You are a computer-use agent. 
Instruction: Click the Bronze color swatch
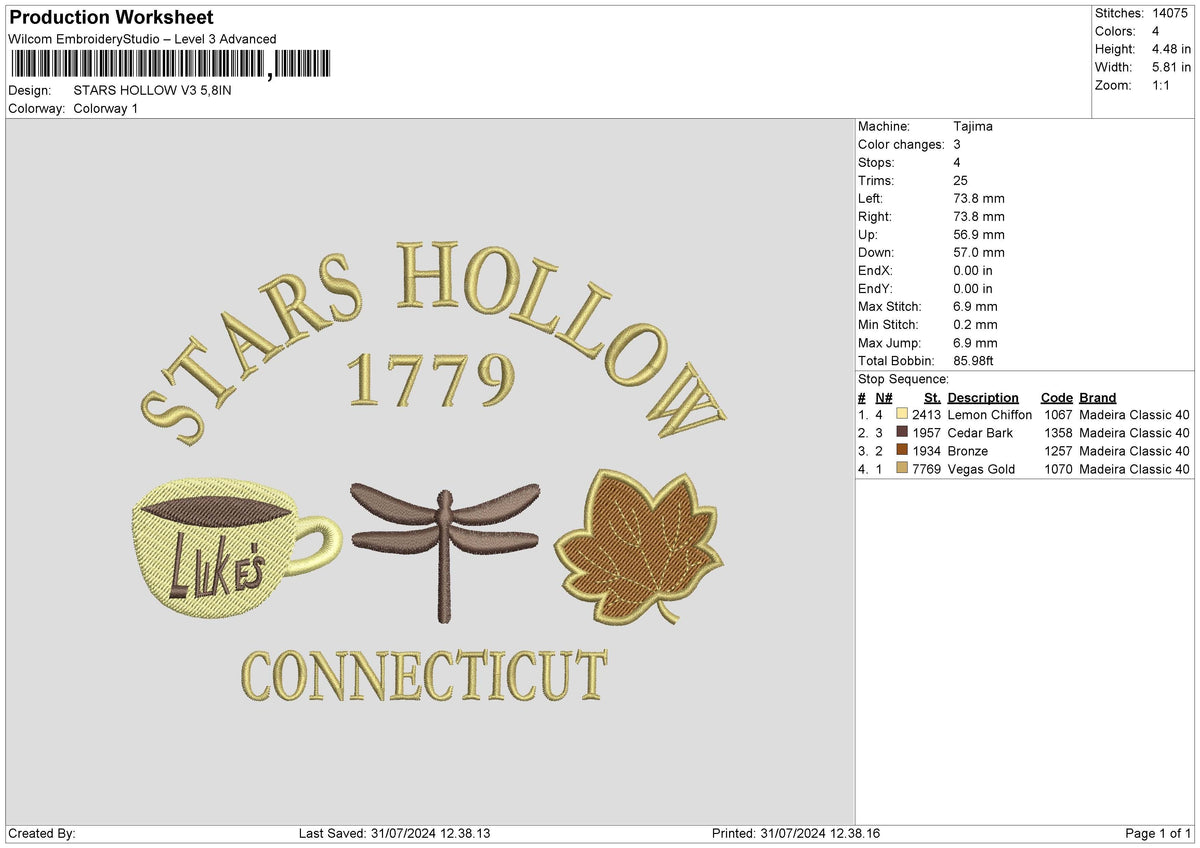tap(903, 451)
